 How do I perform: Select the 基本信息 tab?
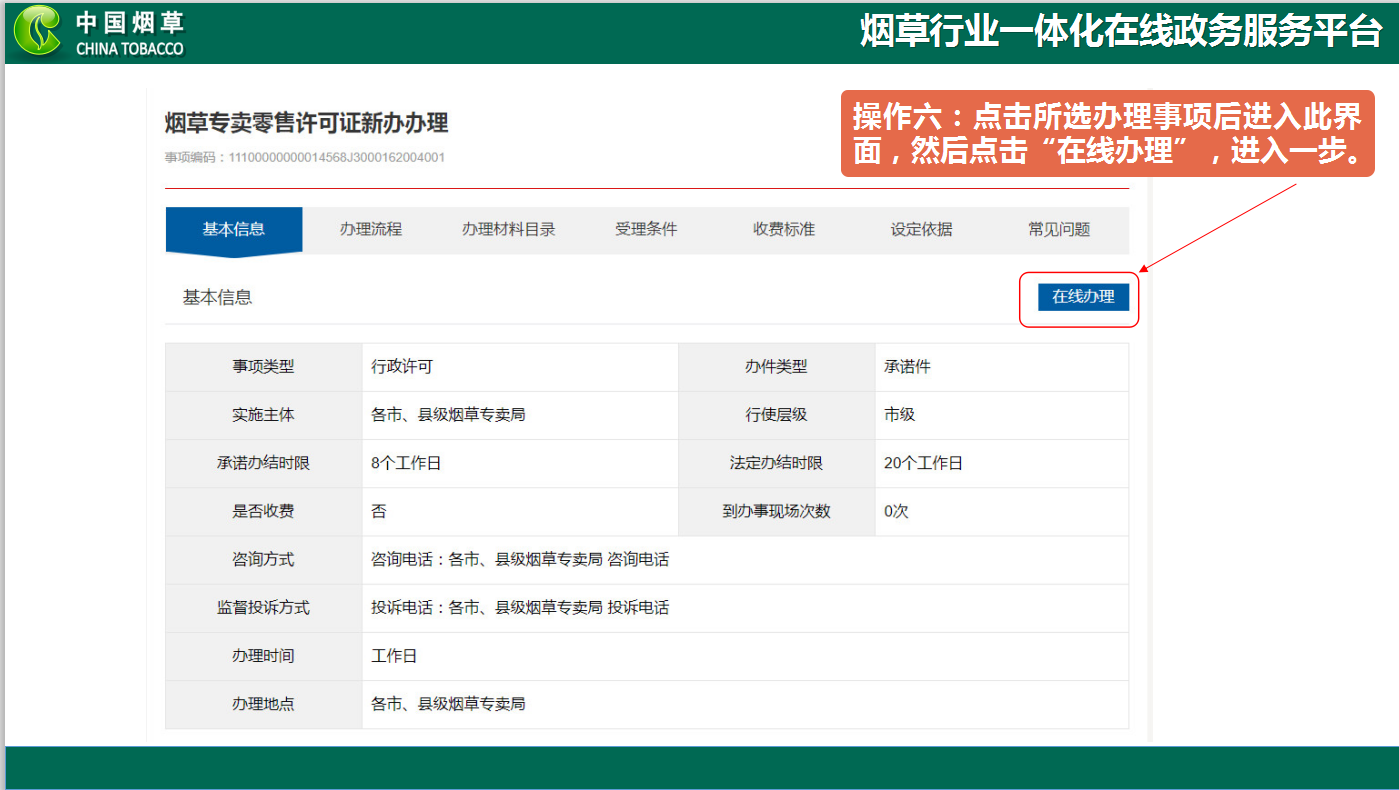coord(233,230)
